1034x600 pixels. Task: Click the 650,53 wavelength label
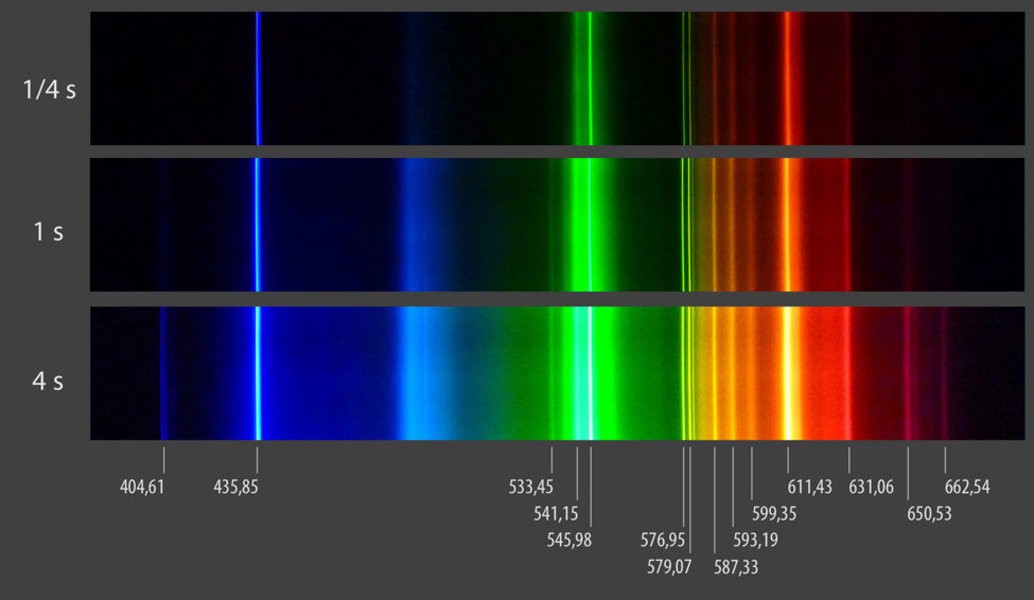click(x=929, y=514)
